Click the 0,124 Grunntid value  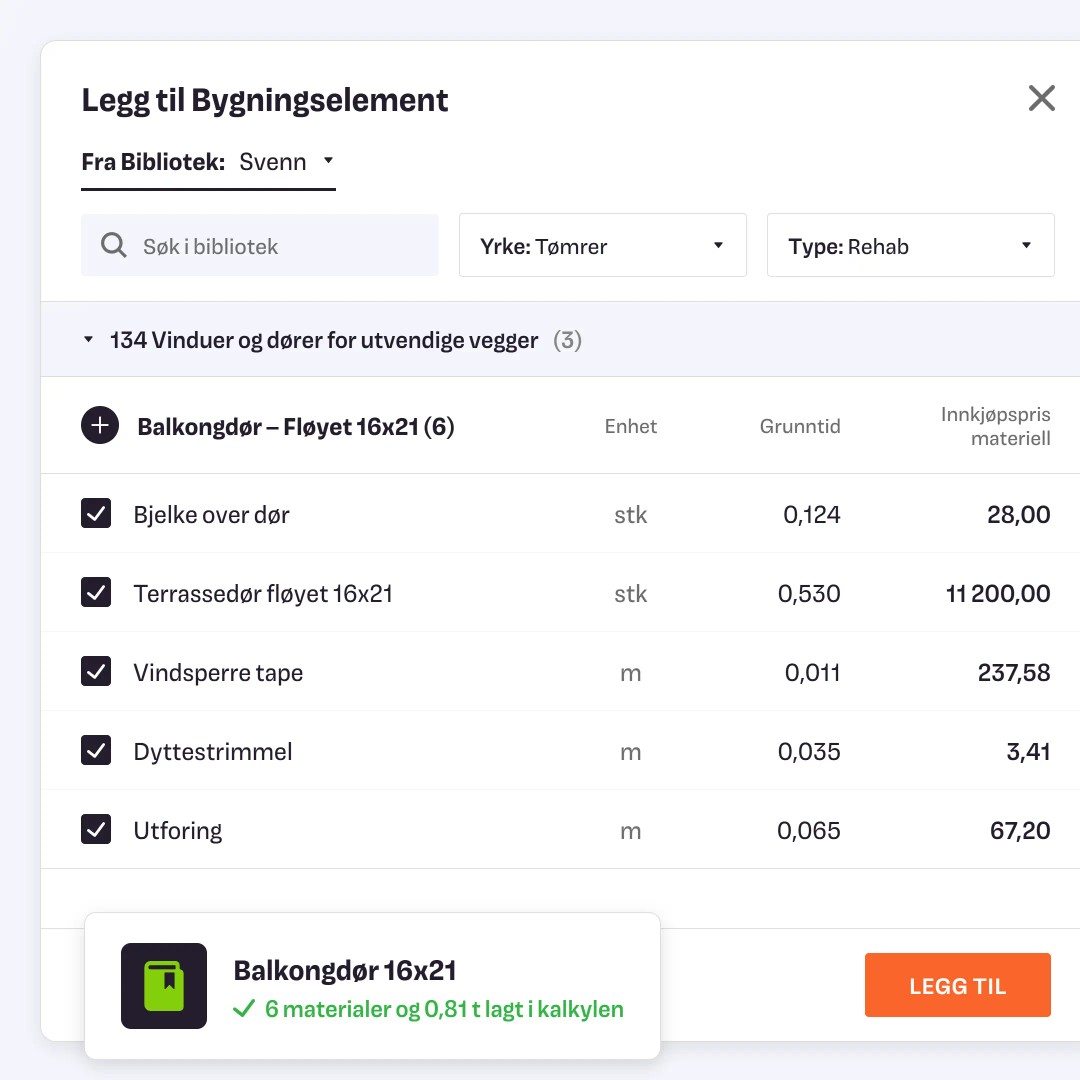point(811,515)
